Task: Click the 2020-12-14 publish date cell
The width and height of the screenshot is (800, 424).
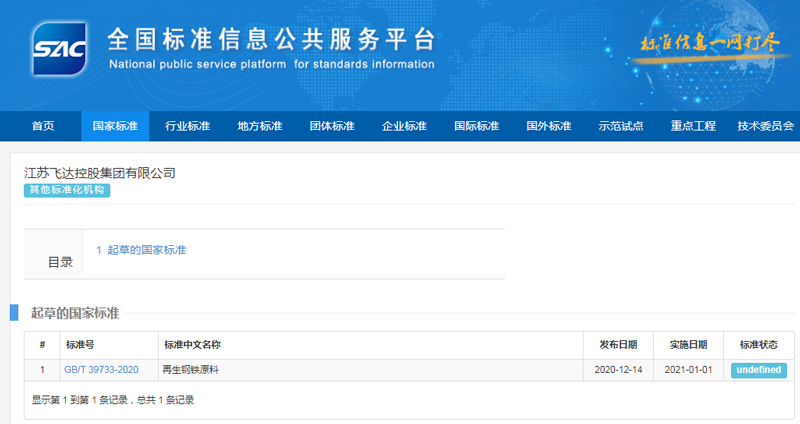Action: (x=618, y=370)
